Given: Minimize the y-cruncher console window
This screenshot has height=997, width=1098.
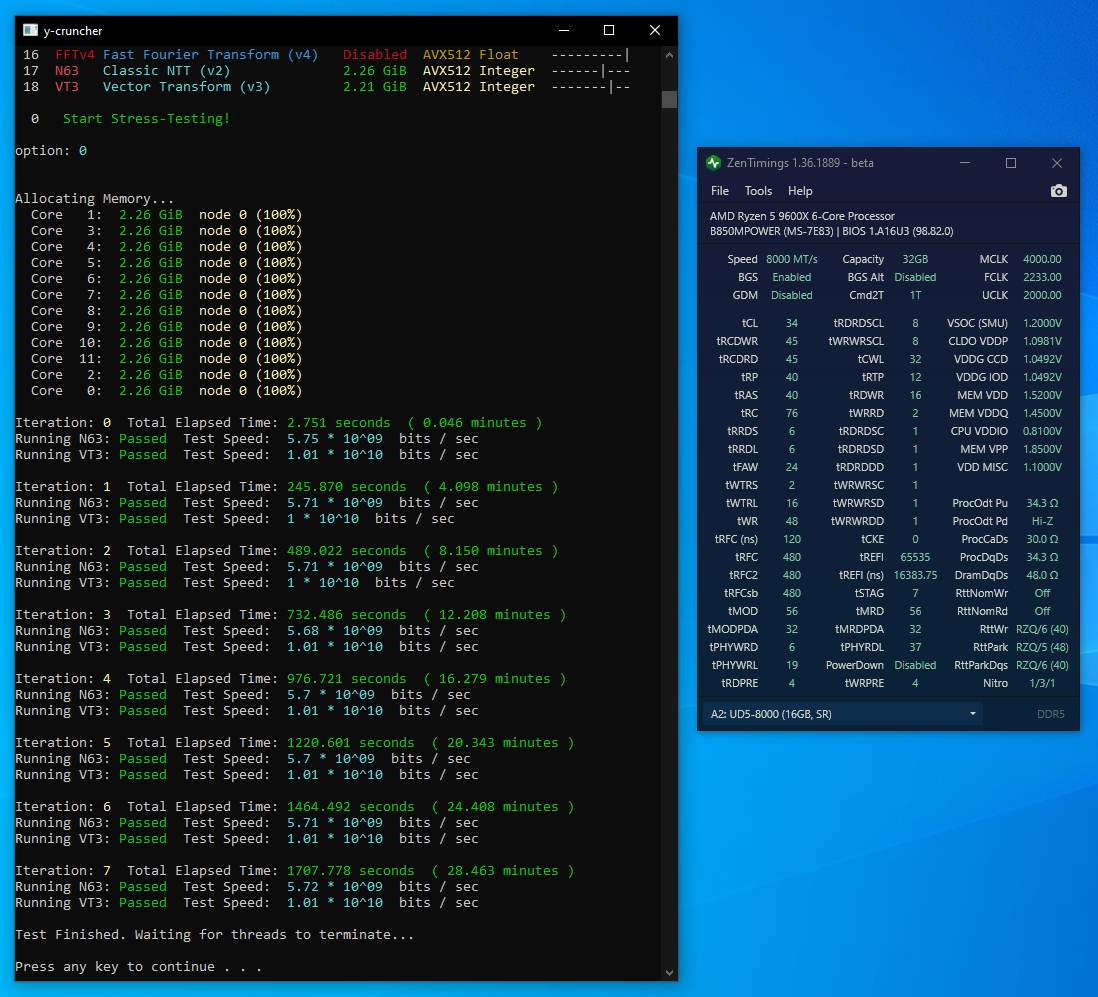Looking at the screenshot, I should pos(562,31).
